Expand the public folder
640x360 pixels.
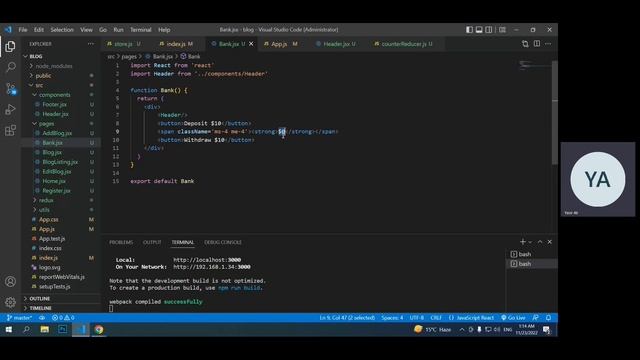[x=43, y=76]
